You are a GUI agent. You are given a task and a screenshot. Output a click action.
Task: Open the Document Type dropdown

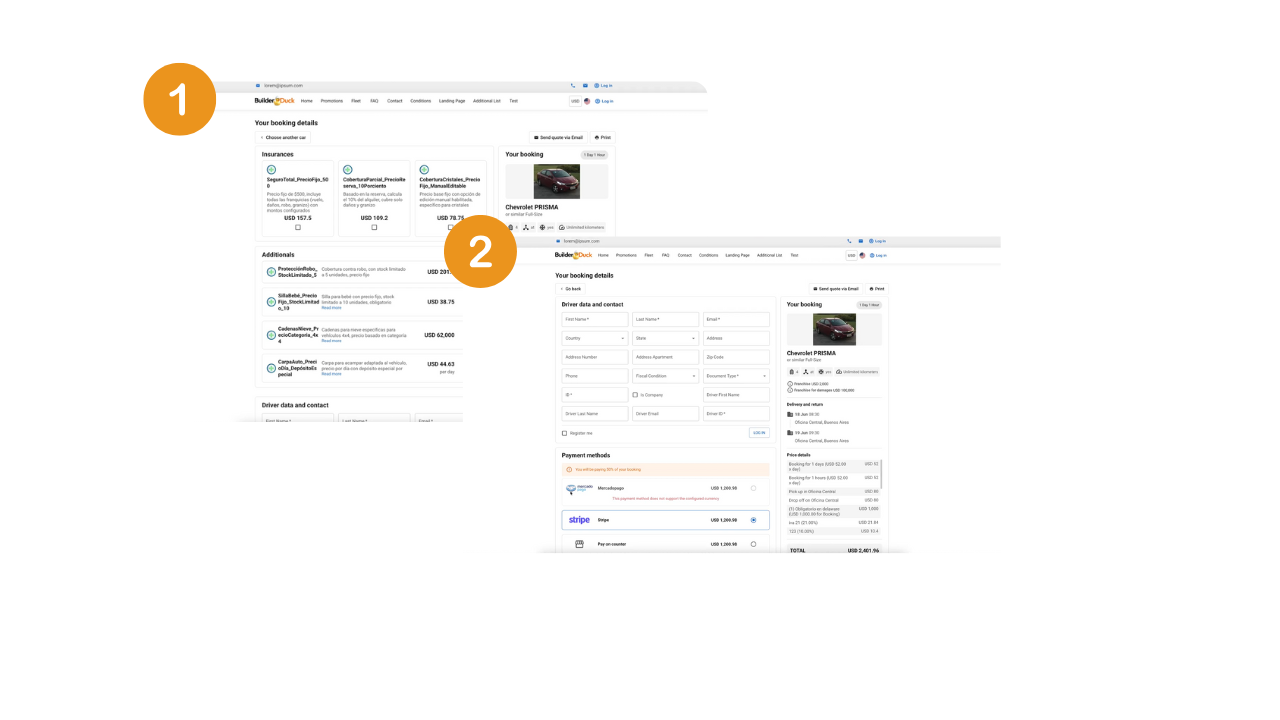coord(736,376)
